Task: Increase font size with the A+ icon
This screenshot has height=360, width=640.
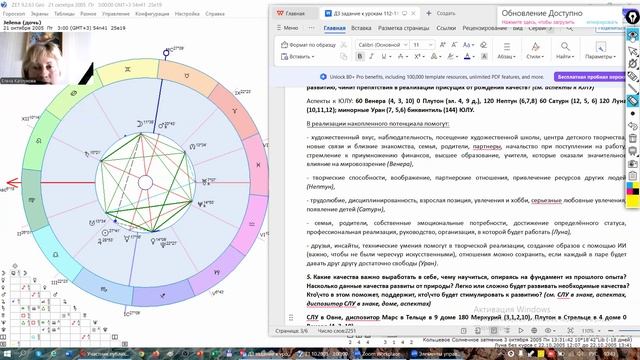Action: tap(442, 44)
